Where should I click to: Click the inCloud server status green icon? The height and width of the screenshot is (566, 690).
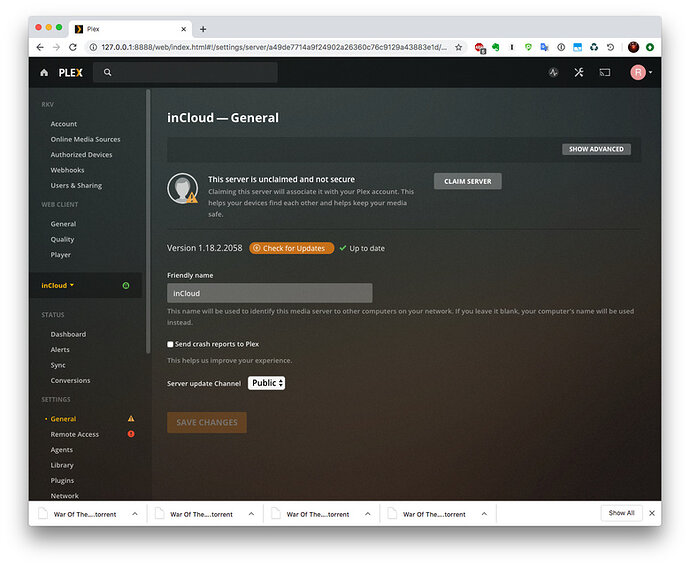click(126, 286)
